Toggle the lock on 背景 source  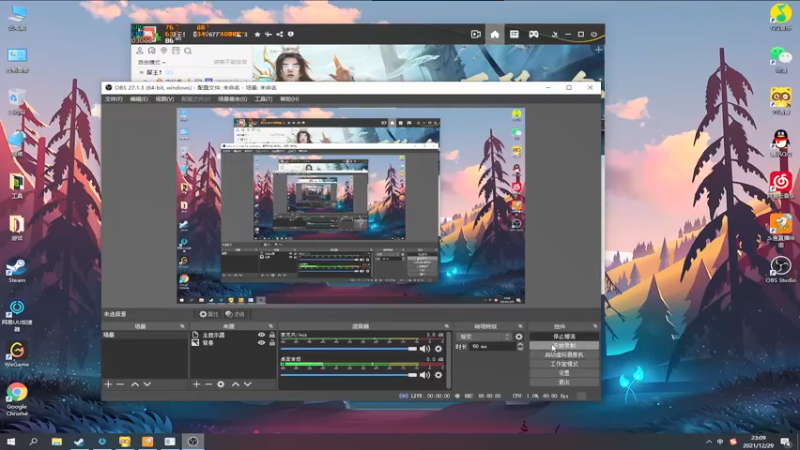(x=272, y=343)
